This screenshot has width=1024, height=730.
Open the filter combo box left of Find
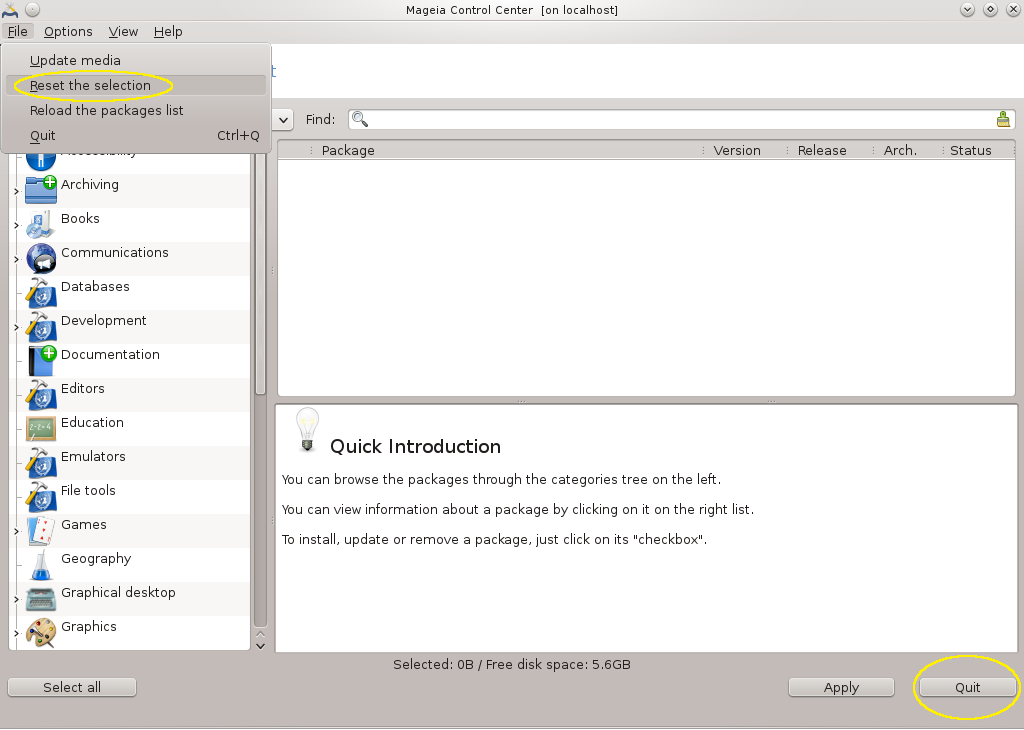point(283,119)
